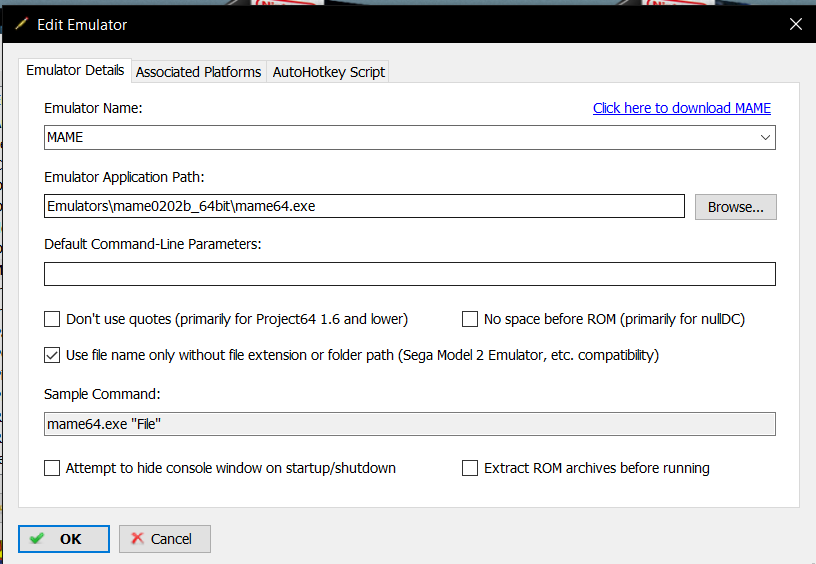Enable Extract ROM archives before running
Screen dimensions: 816x564
(x=470, y=468)
